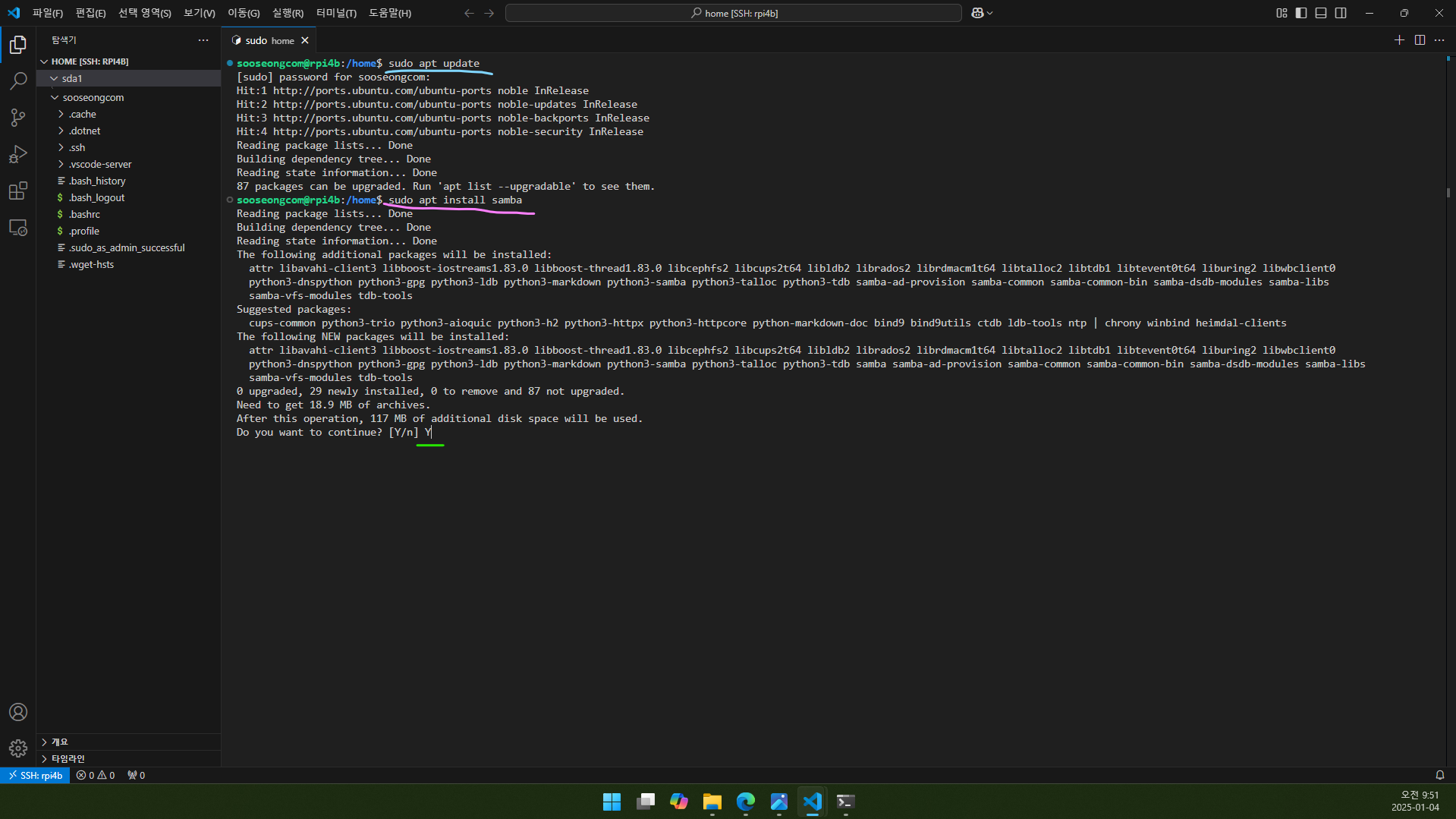Open the 도움말(H) menu
The width and height of the screenshot is (1456, 819).
(x=390, y=13)
